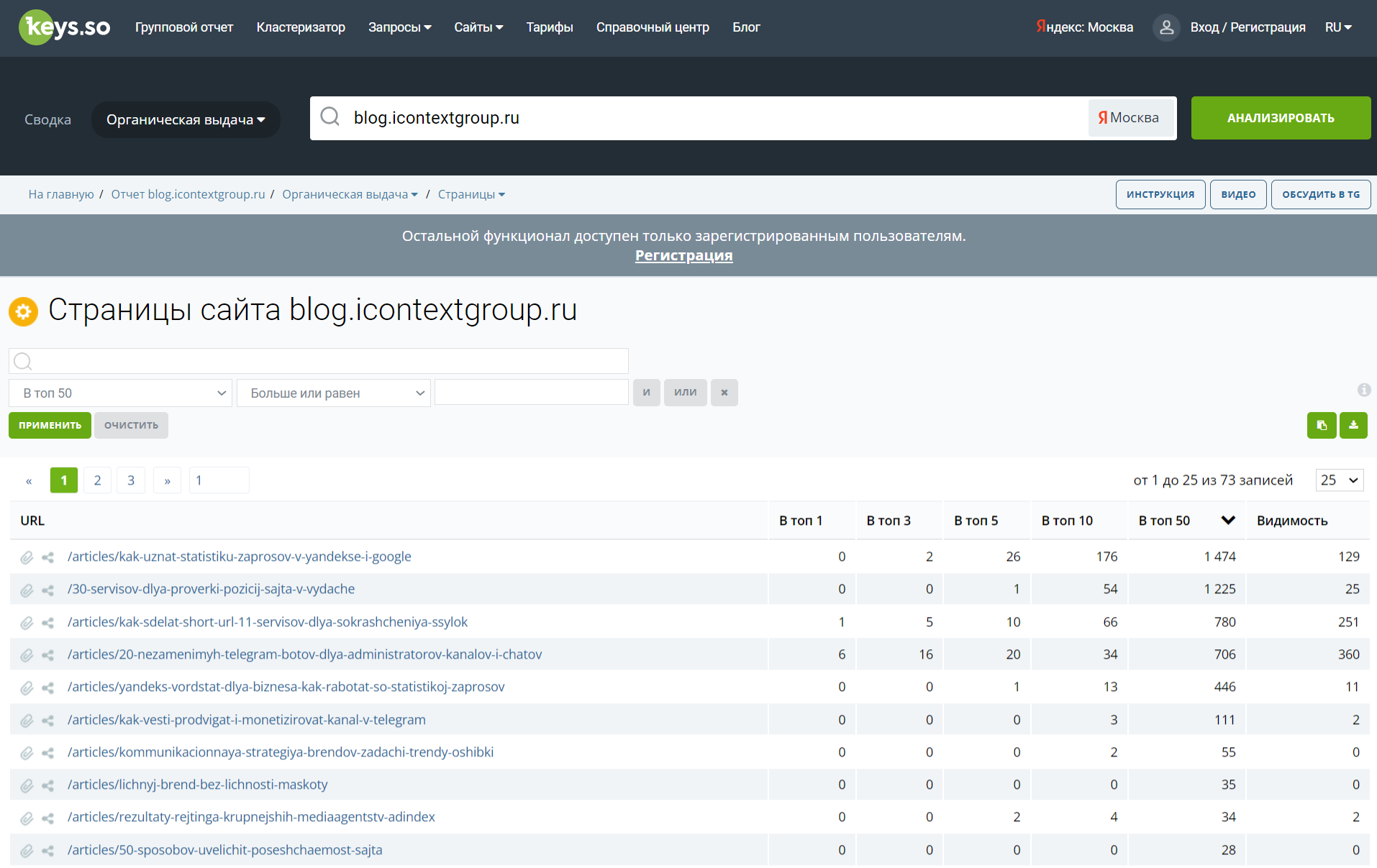The image size is (1377, 868).
Task: Click link icon for rezultaty-rejtinga row
Action: coord(27,818)
